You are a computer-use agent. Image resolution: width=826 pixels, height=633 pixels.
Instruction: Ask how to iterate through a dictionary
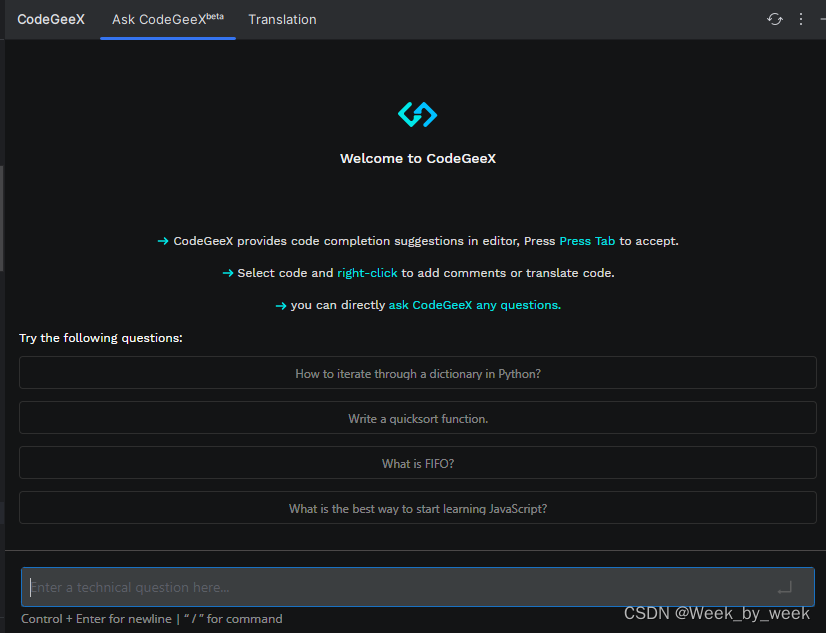(x=418, y=373)
